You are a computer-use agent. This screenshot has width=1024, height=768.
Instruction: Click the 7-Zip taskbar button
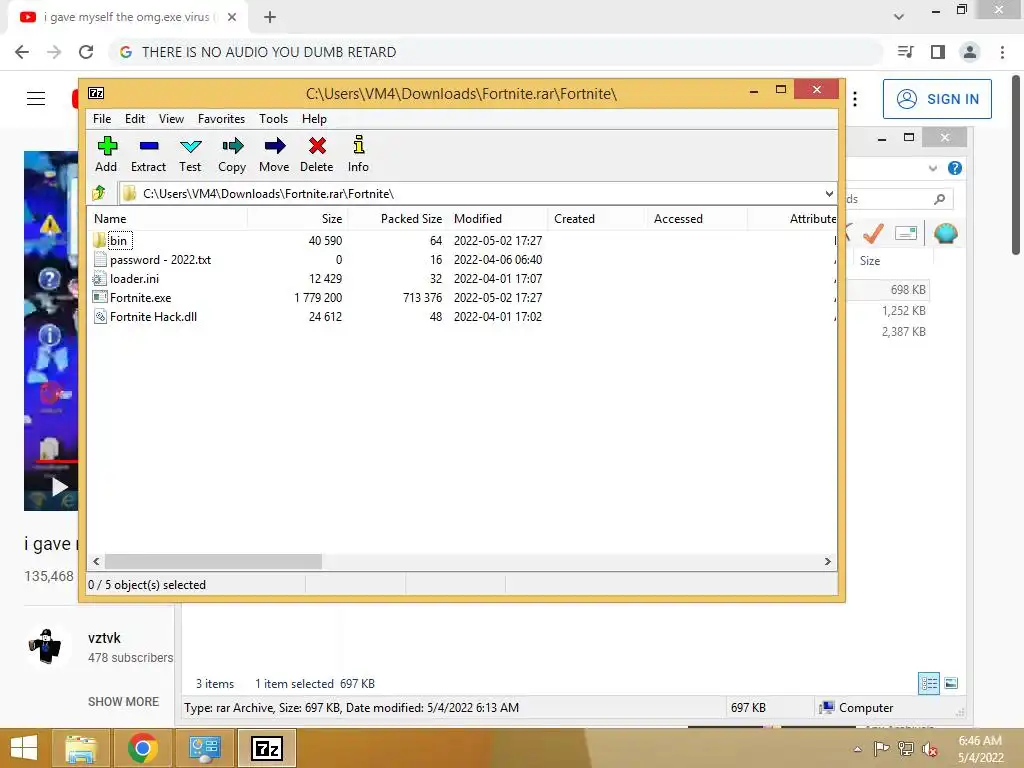click(x=267, y=748)
